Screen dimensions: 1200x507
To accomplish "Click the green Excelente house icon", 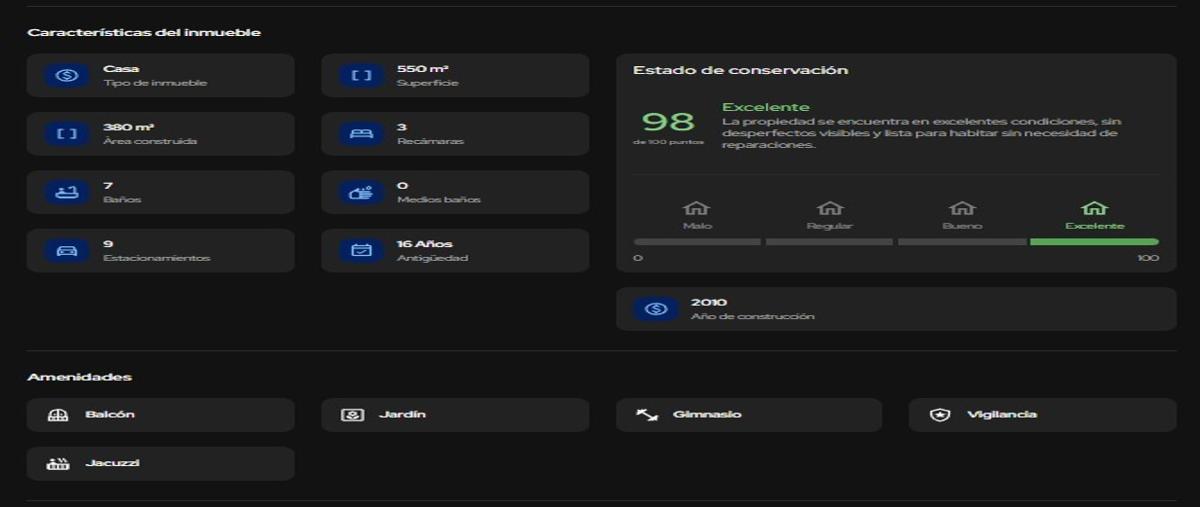I will click(1094, 208).
